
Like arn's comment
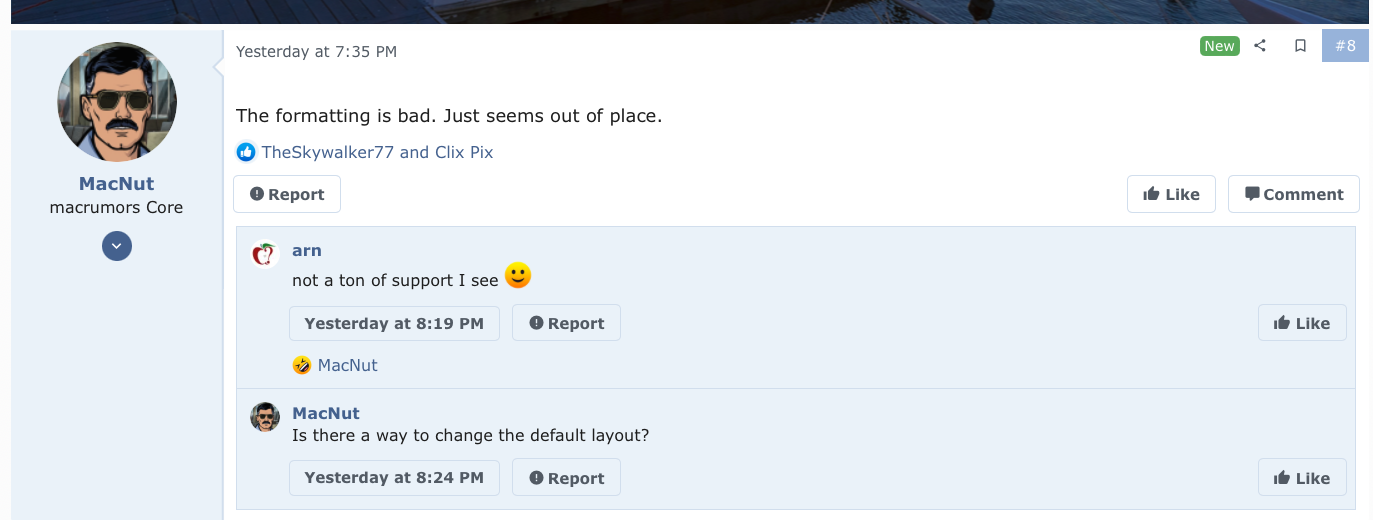tap(1302, 323)
